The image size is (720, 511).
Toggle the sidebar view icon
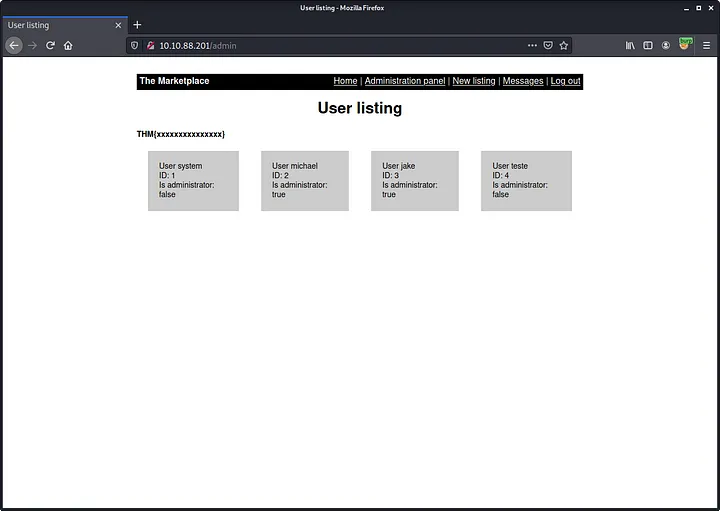[x=648, y=45]
